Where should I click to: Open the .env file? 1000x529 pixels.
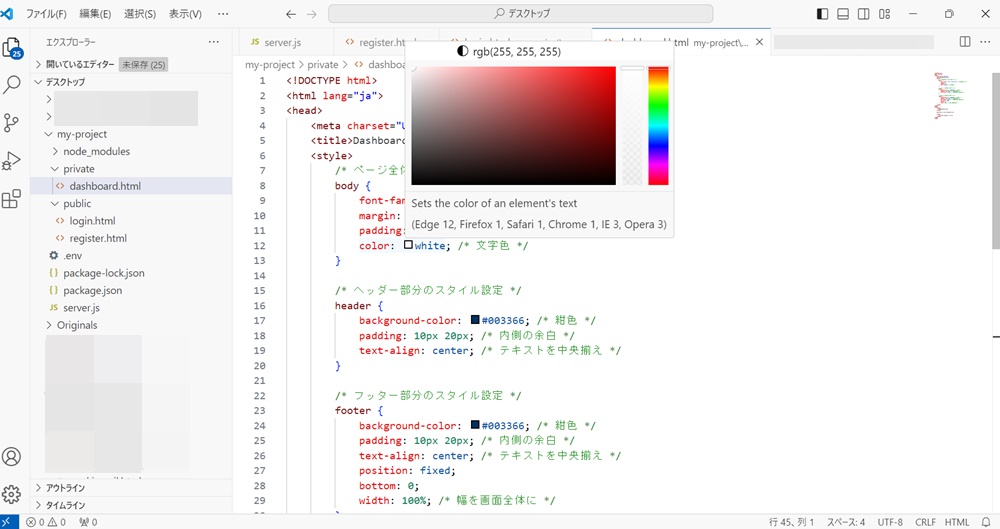131,255
